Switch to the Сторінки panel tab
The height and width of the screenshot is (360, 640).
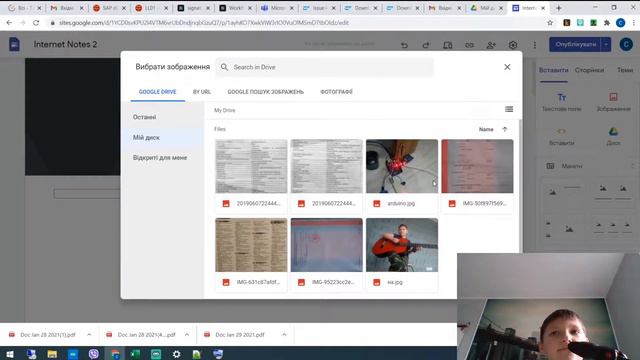pos(589,70)
